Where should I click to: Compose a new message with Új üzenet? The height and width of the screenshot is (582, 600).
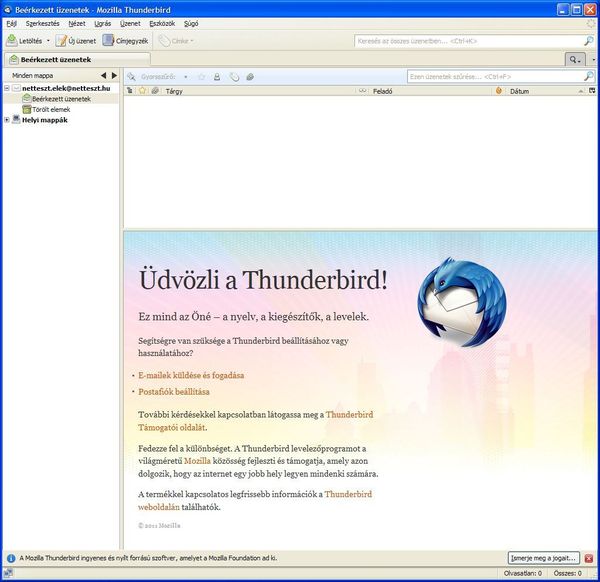click(x=74, y=41)
